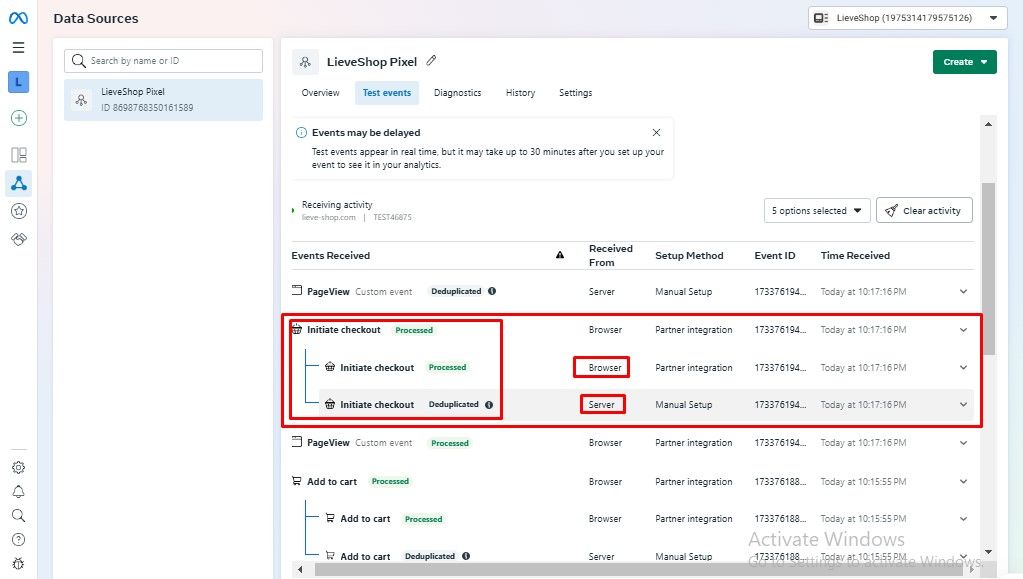The height and width of the screenshot is (579, 1023).
Task: Expand top Add to cart row chevron
Action: pos(963,482)
